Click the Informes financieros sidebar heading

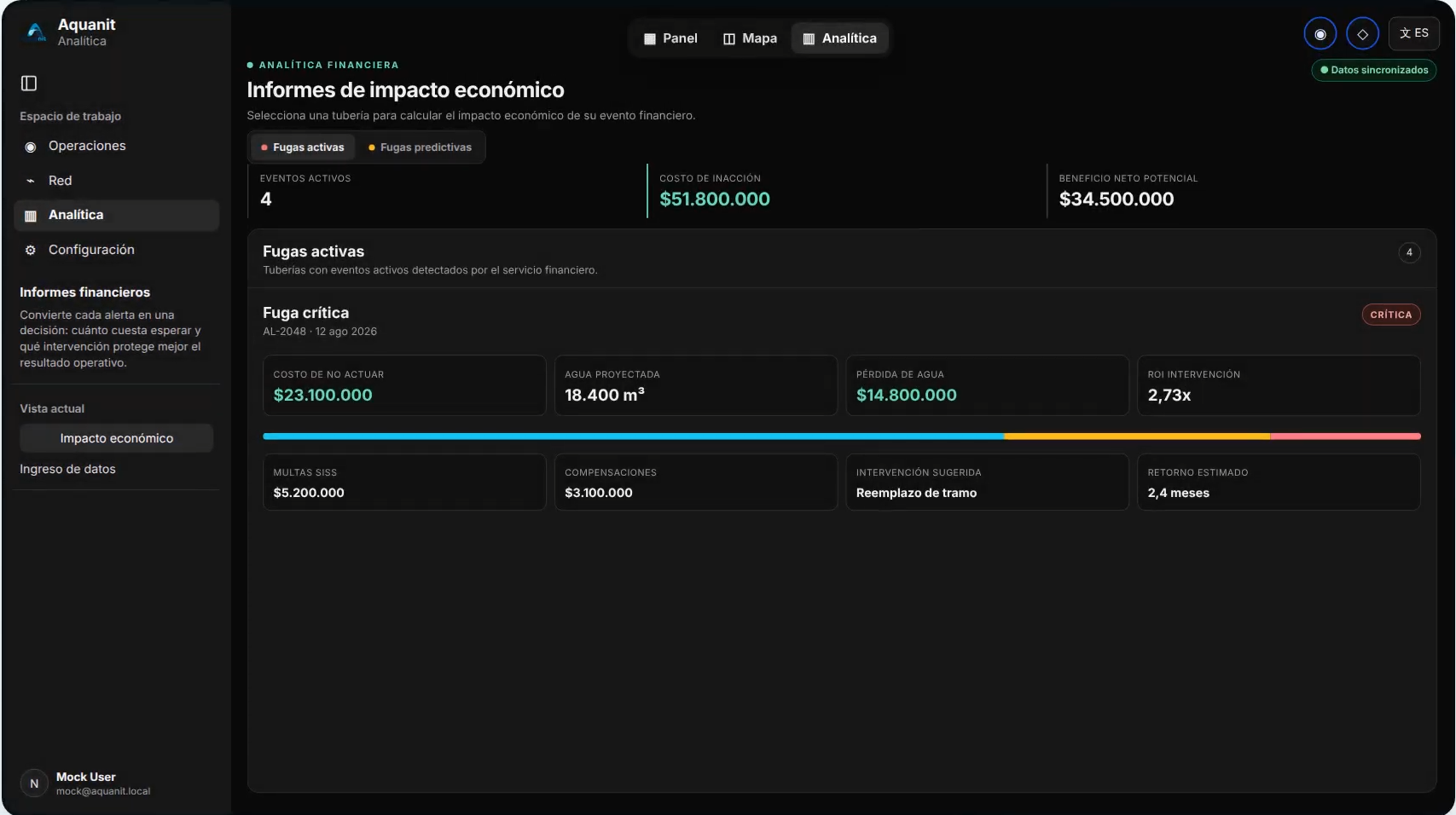point(85,292)
